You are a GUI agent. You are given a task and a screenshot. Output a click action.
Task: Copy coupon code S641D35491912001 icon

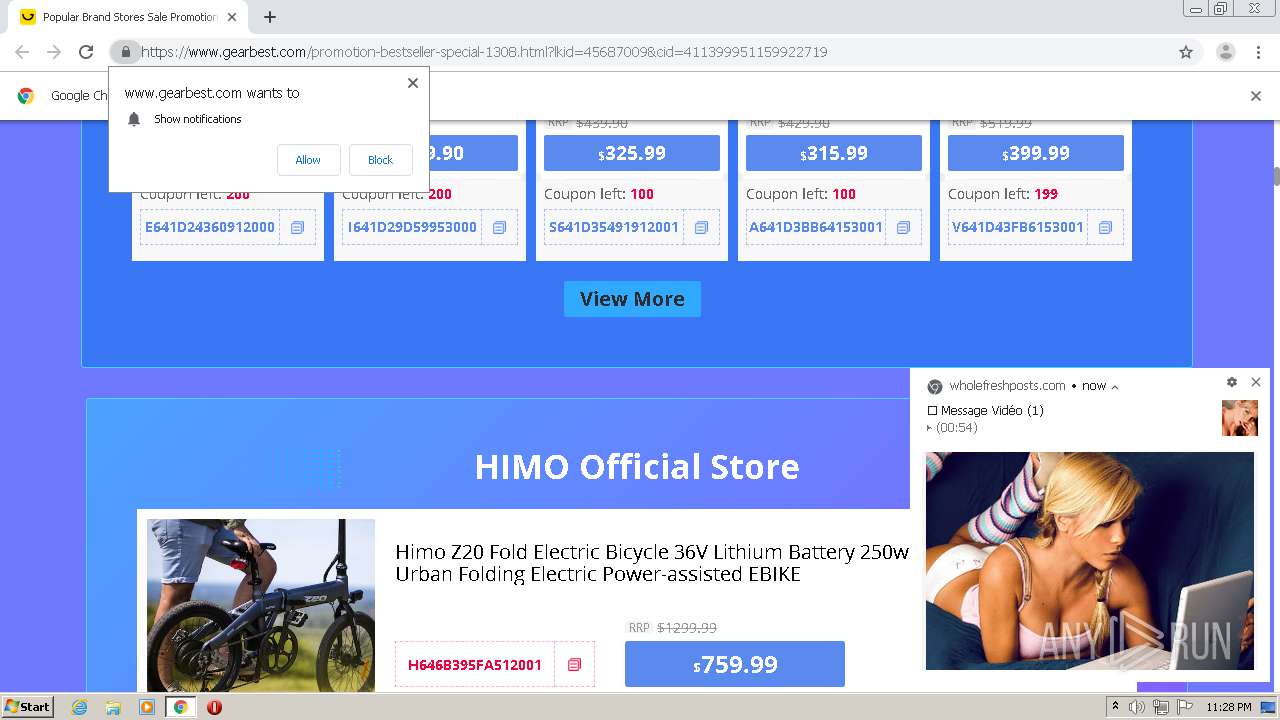click(701, 227)
